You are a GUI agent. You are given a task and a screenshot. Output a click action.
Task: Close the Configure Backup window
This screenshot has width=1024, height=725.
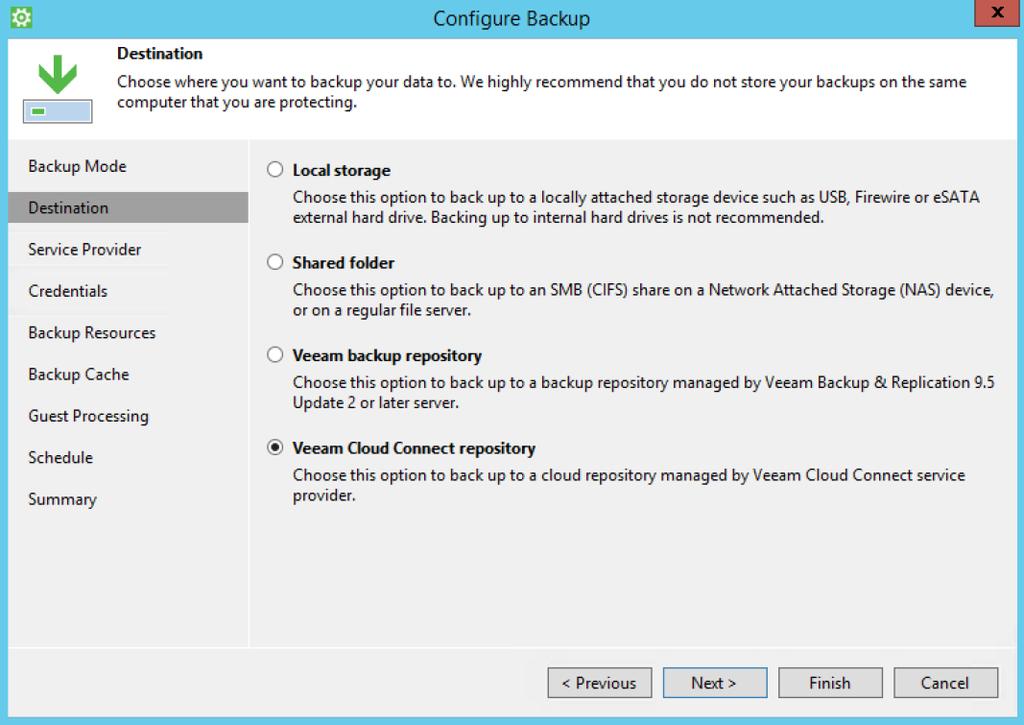point(997,12)
